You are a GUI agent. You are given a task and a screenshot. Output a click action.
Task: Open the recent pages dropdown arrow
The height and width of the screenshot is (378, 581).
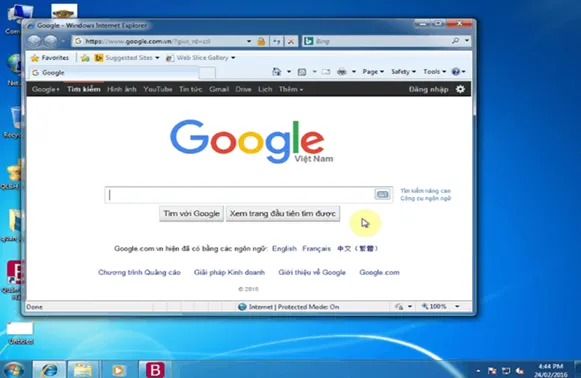coord(63,41)
